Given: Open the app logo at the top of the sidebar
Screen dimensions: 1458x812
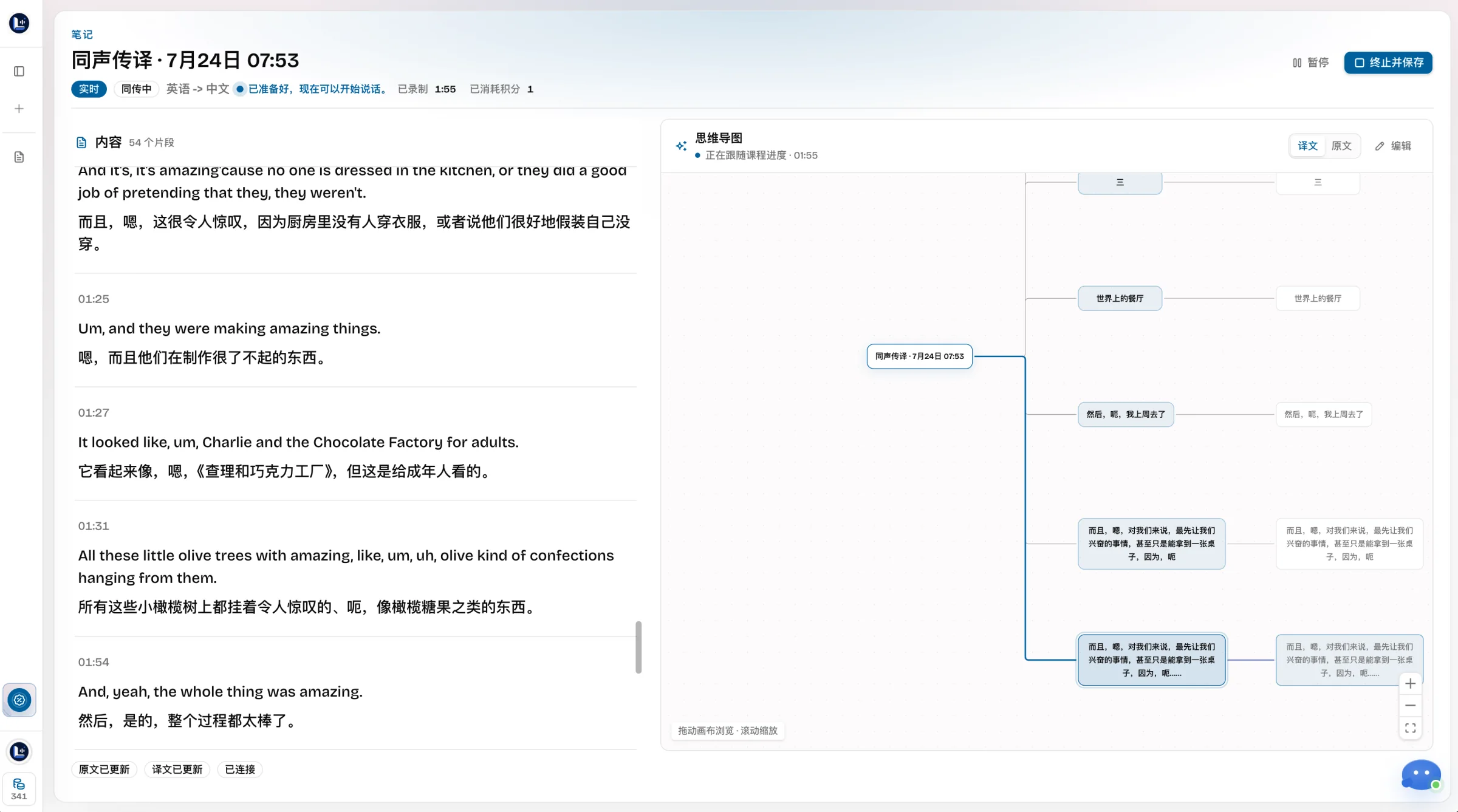Looking at the screenshot, I should (x=19, y=23).
